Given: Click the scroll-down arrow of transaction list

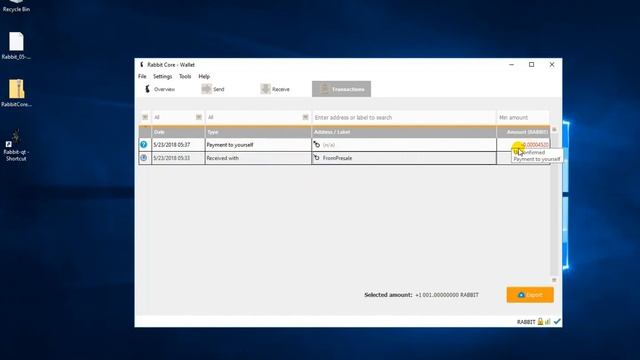Looking at the screenshot, I should 554,280.
